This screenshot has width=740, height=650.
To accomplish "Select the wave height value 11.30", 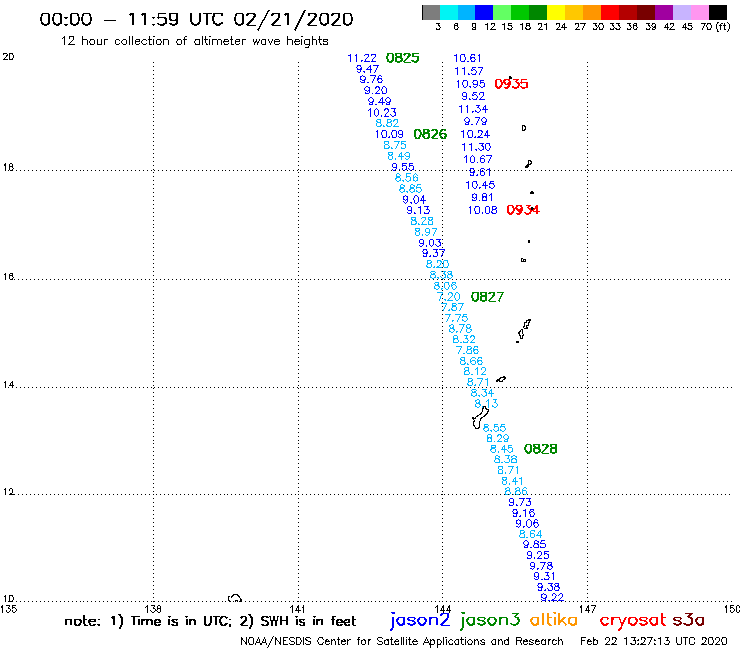I will (x=476, y=147).
